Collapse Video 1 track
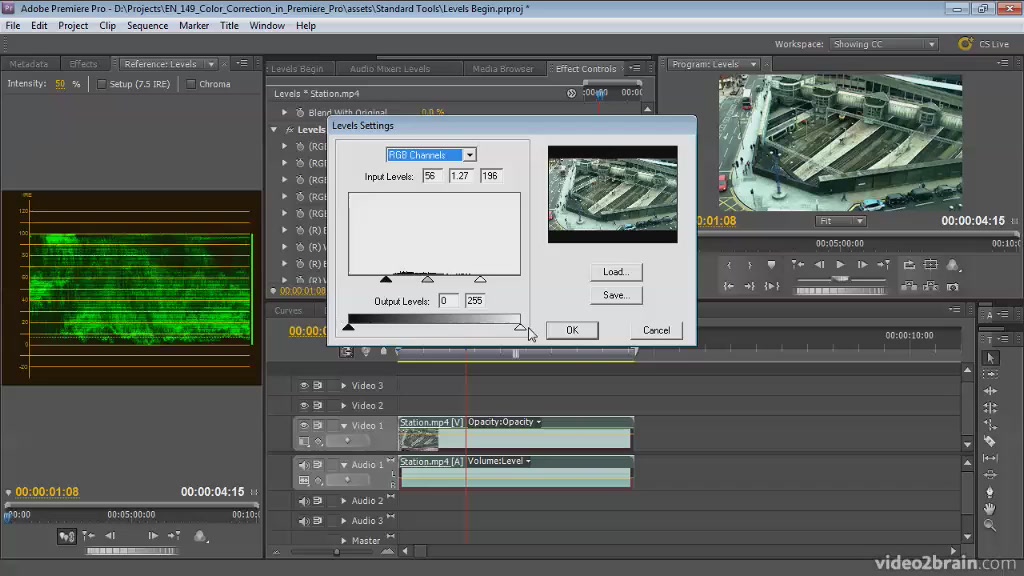1024x576 pixels. (x=344, y=426)
